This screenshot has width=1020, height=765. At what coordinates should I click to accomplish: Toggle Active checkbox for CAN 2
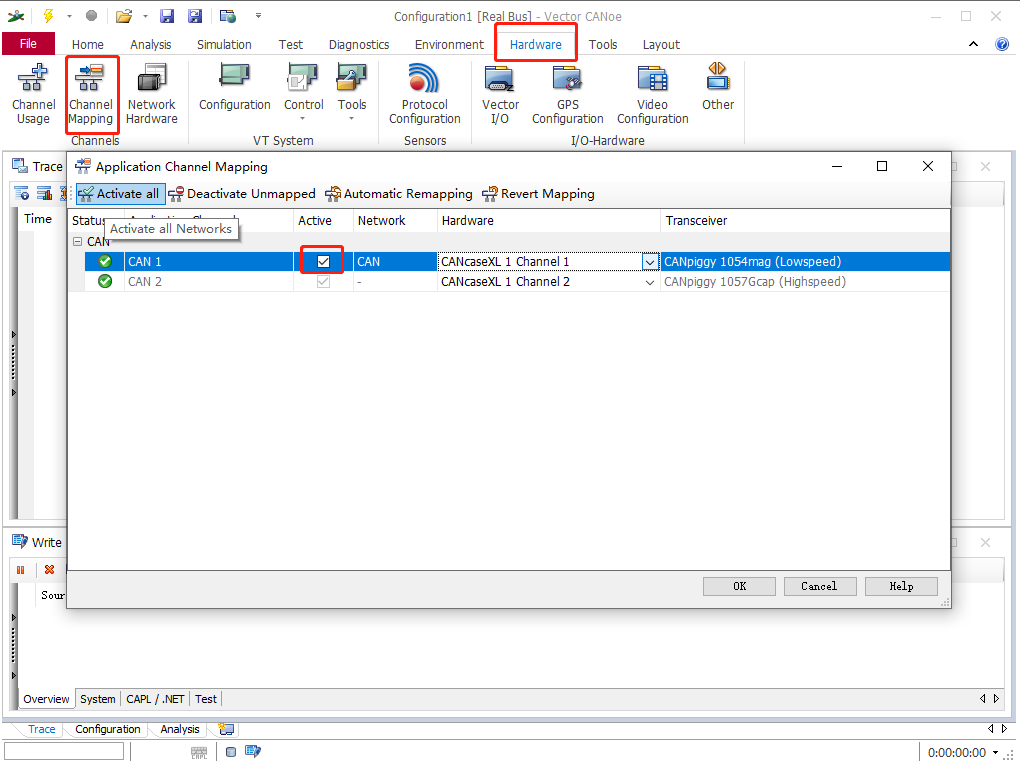[x=323, y=282]
